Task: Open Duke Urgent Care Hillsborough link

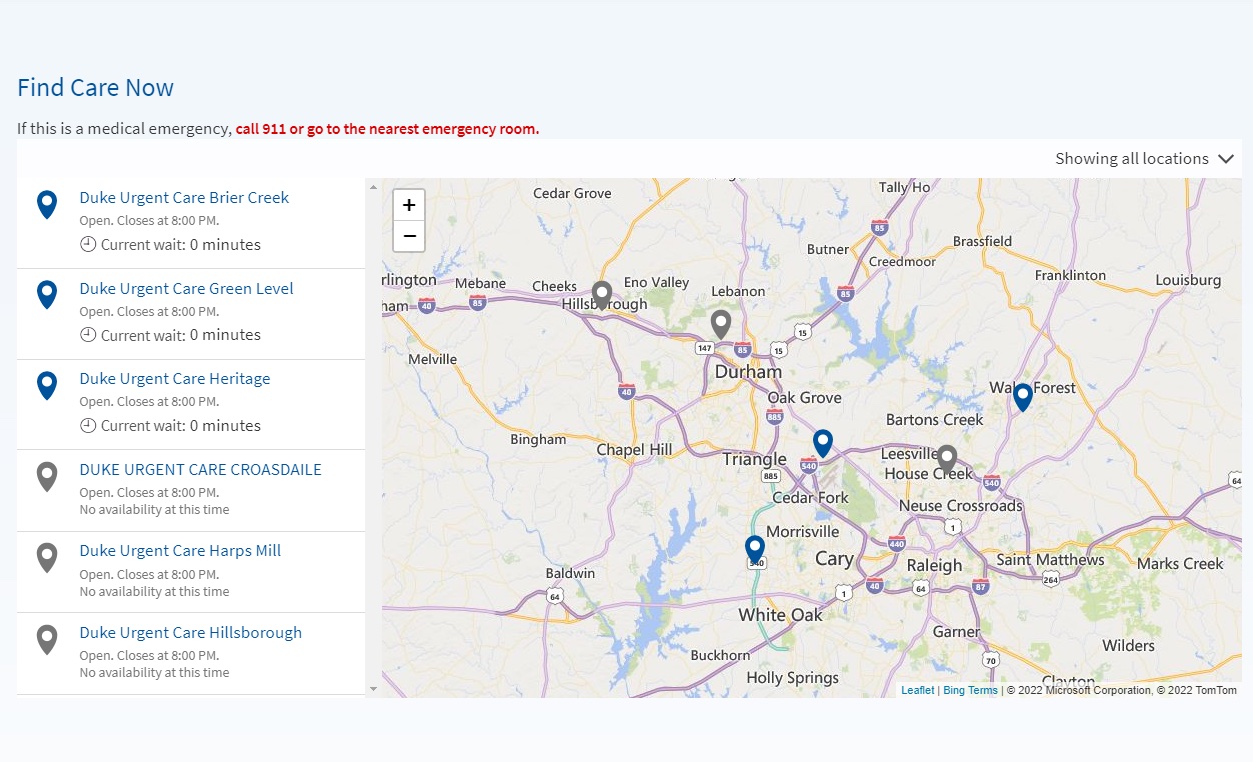Action: pos(190,633)
